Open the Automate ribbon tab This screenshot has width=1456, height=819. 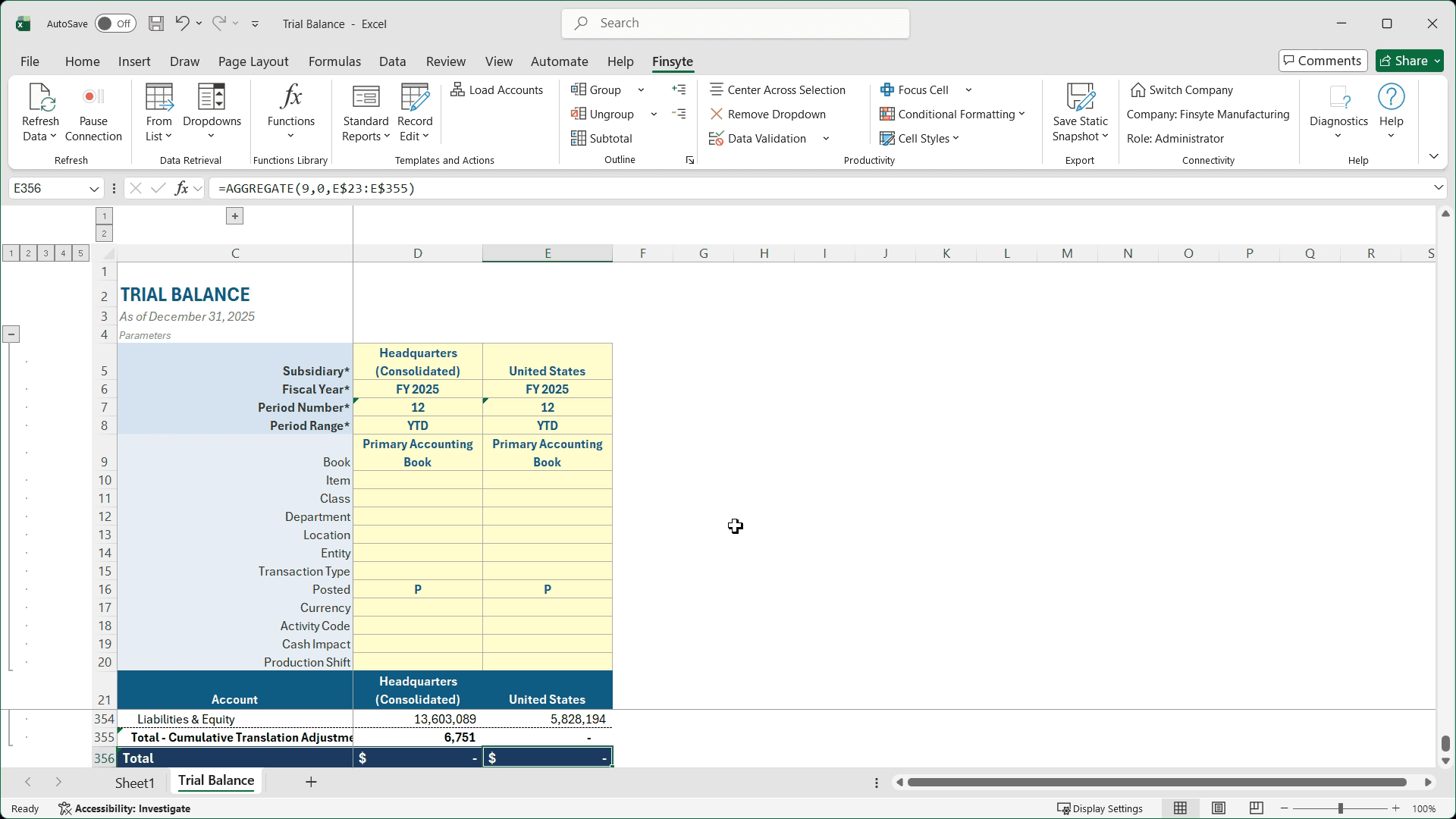(x=559, y=61)
